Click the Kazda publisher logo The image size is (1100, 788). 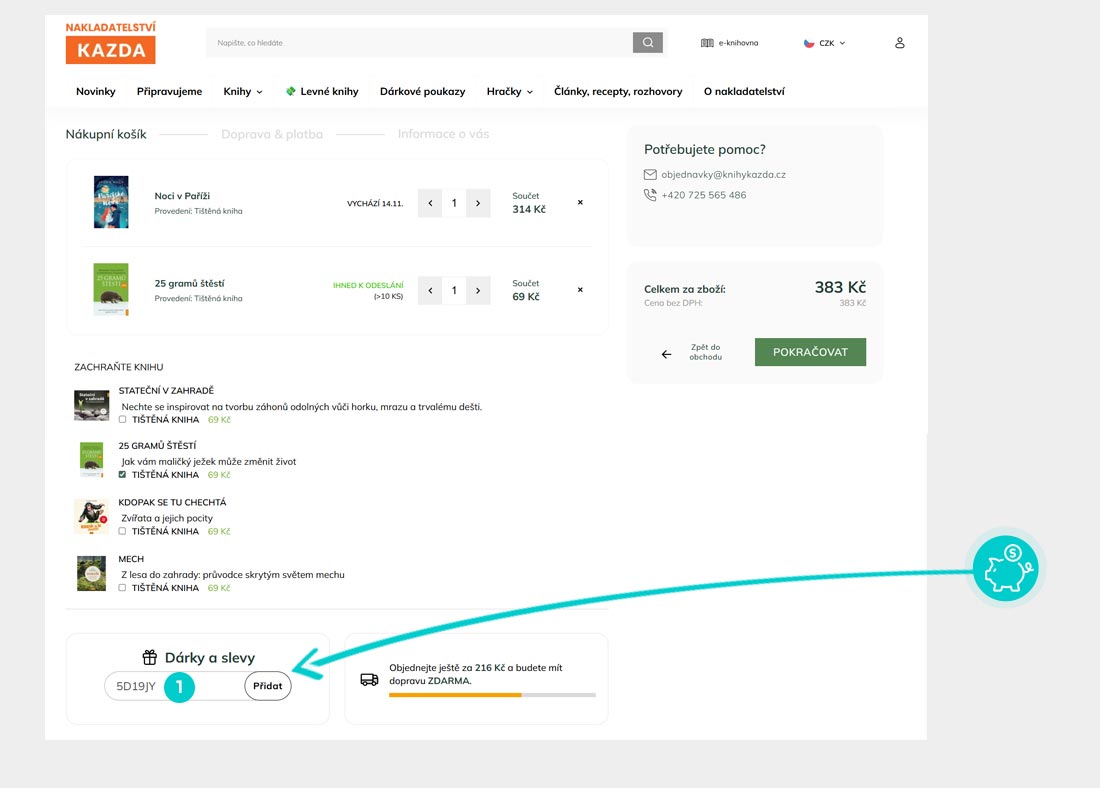click(x=111, y=43)
